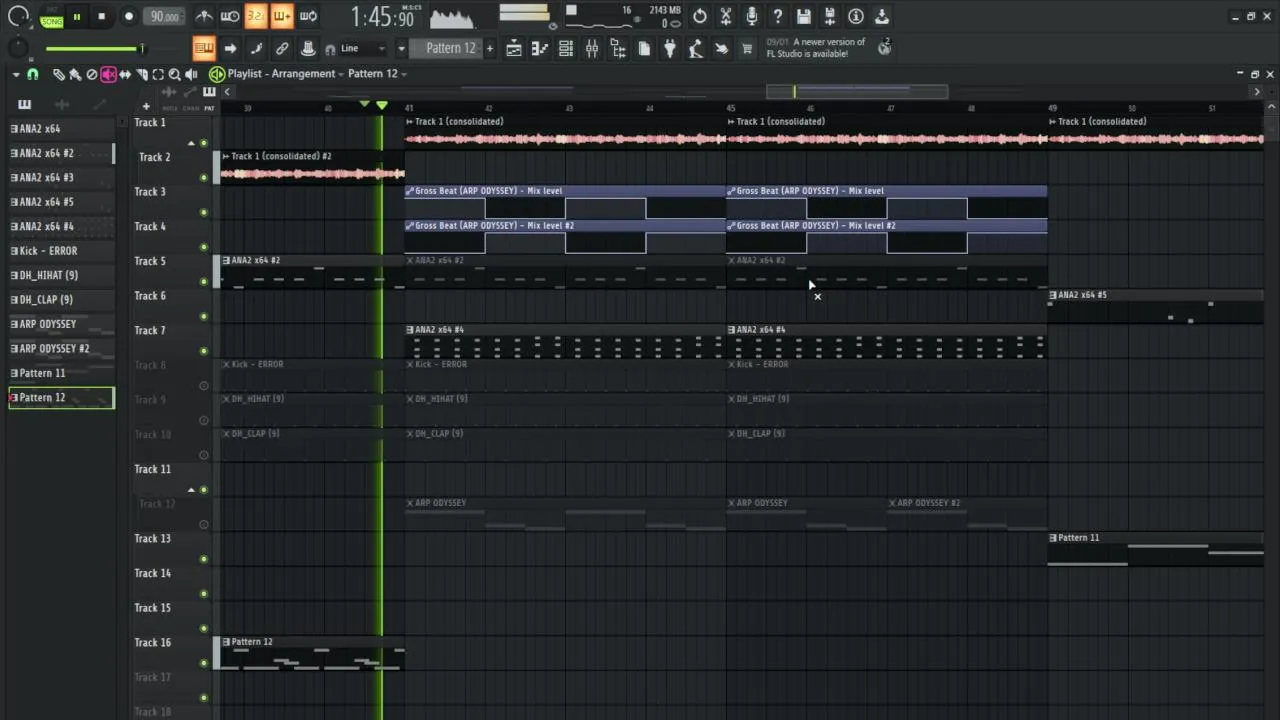Screen dimensions: 1280x720
Task: Stop playback
Action: tap(101, 16)
